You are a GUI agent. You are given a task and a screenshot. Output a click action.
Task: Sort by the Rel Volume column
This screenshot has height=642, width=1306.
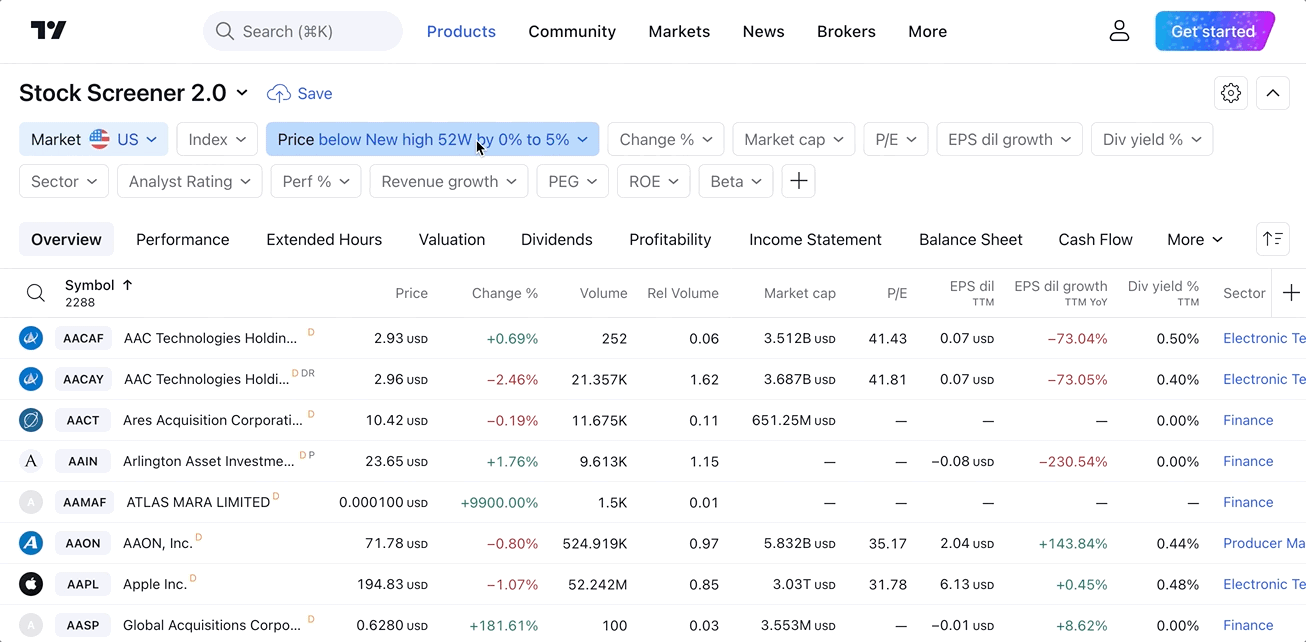coord(683,293)
